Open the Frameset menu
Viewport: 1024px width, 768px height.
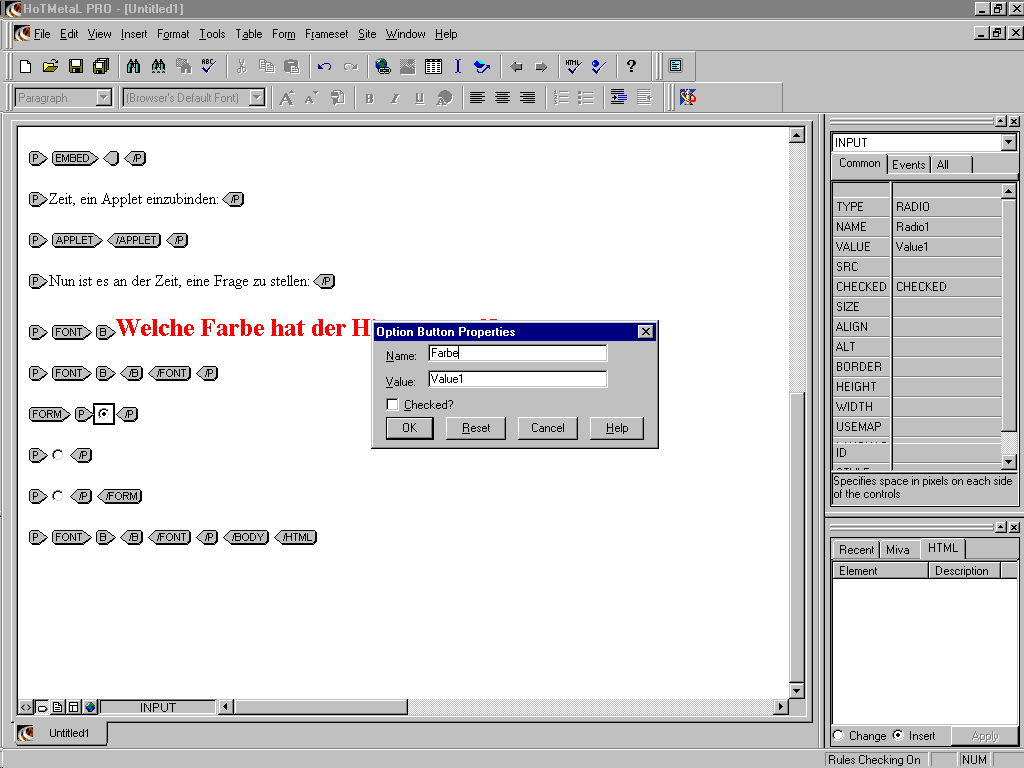(x=326, y=34)
